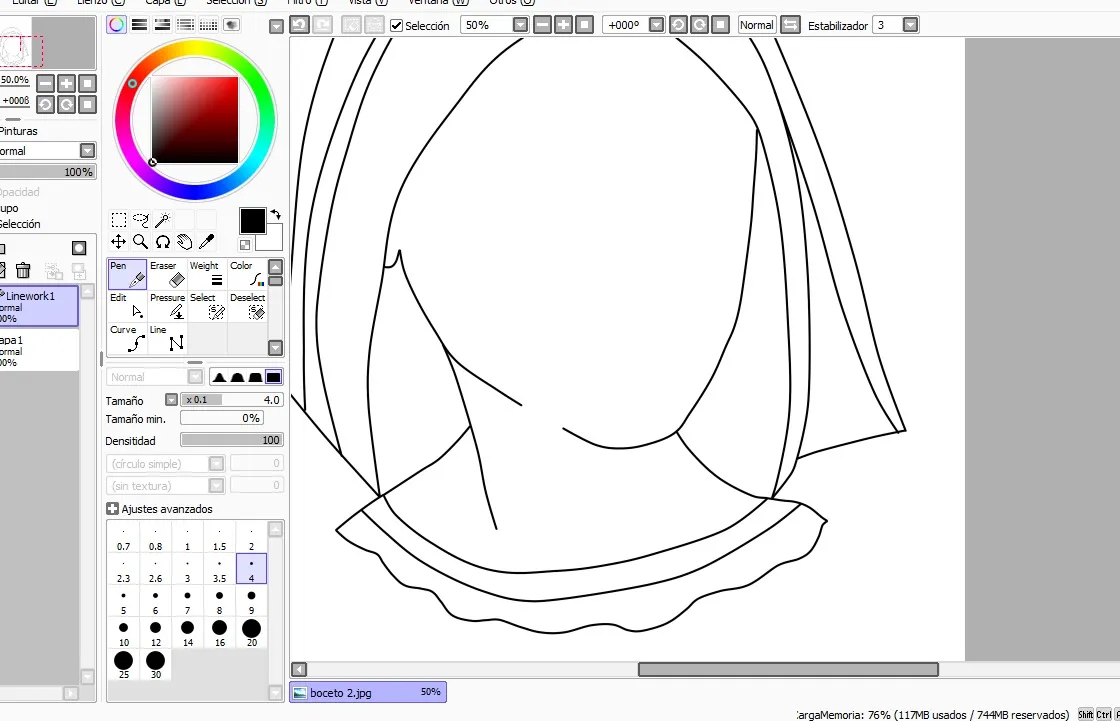Screen dimensions: 1120x721
Task: Select the eyedropper tool
Action: tap(206, 242)
